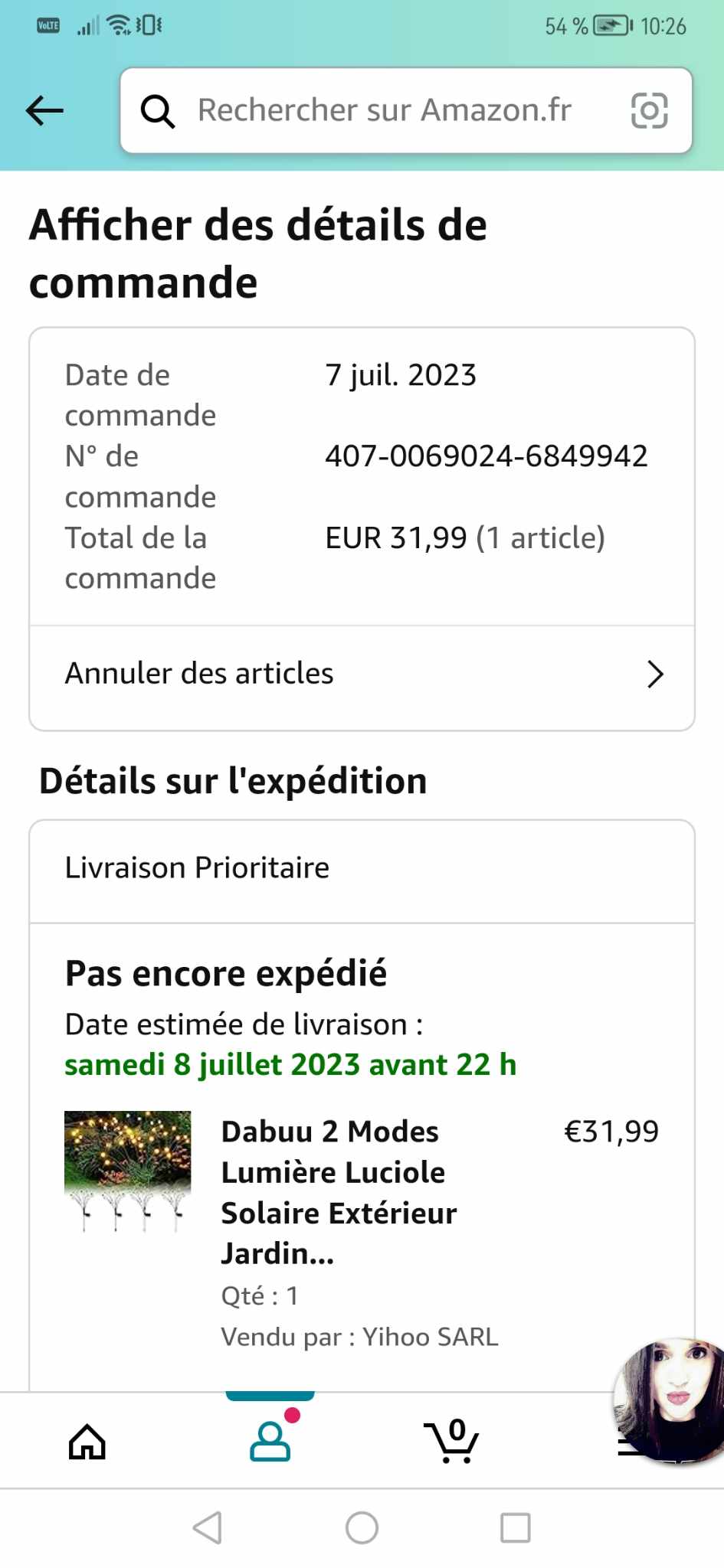Tap the Livraison Prioritaire row

198,868
